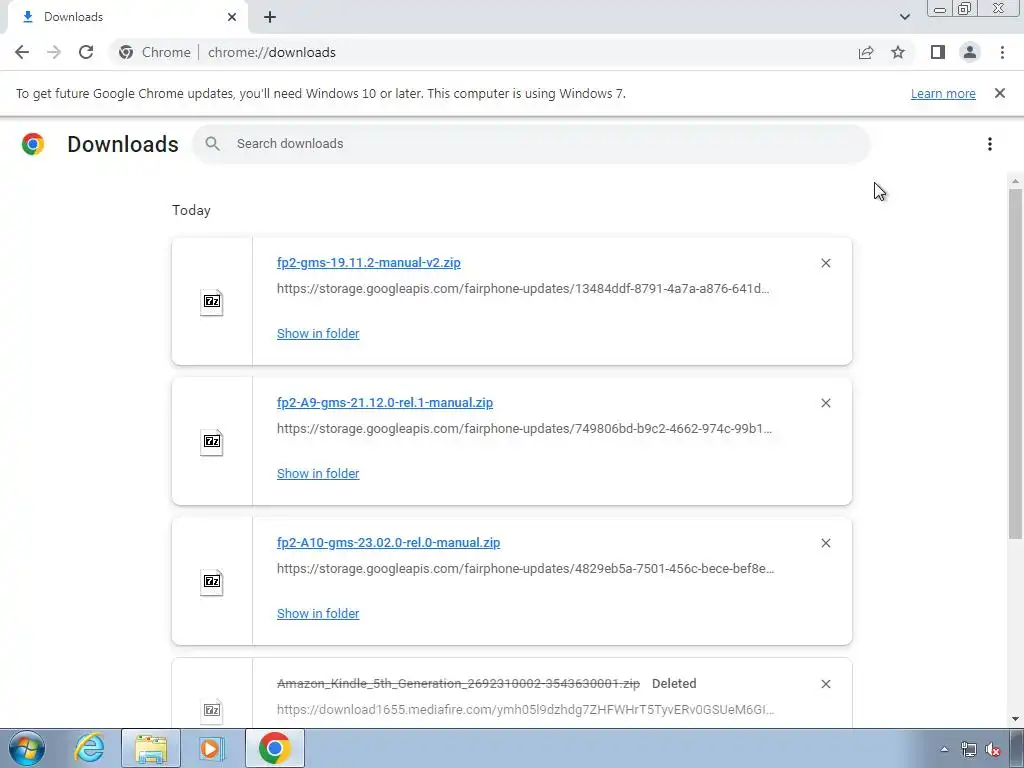Click the 7z file icon for fp2-gms-19.11.2
The width and height of the screenshot is (1024, 768).
(212, 302)
